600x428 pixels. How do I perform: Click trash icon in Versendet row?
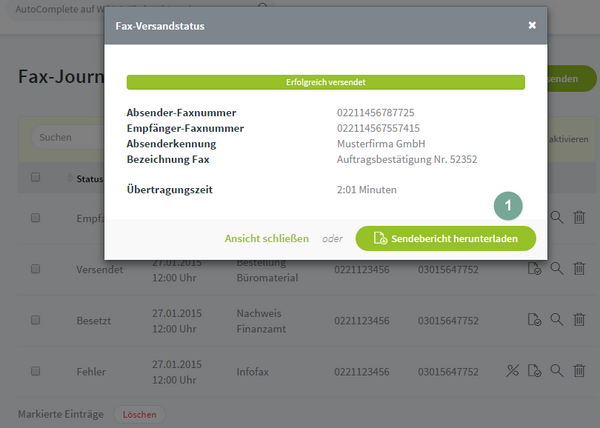click(579, 269)
